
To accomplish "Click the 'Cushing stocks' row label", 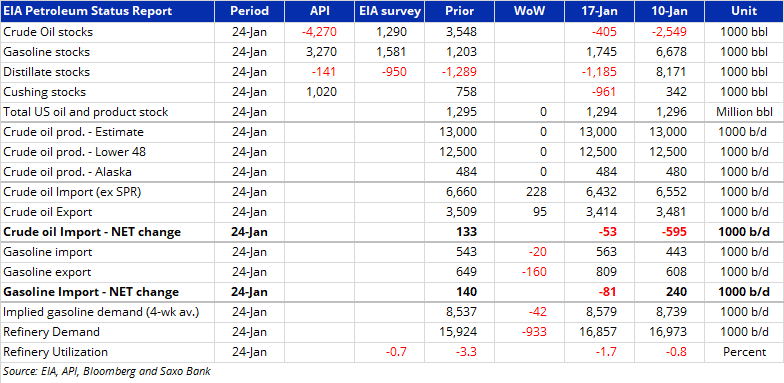I will pyautogui.click(x=44, y=92).
